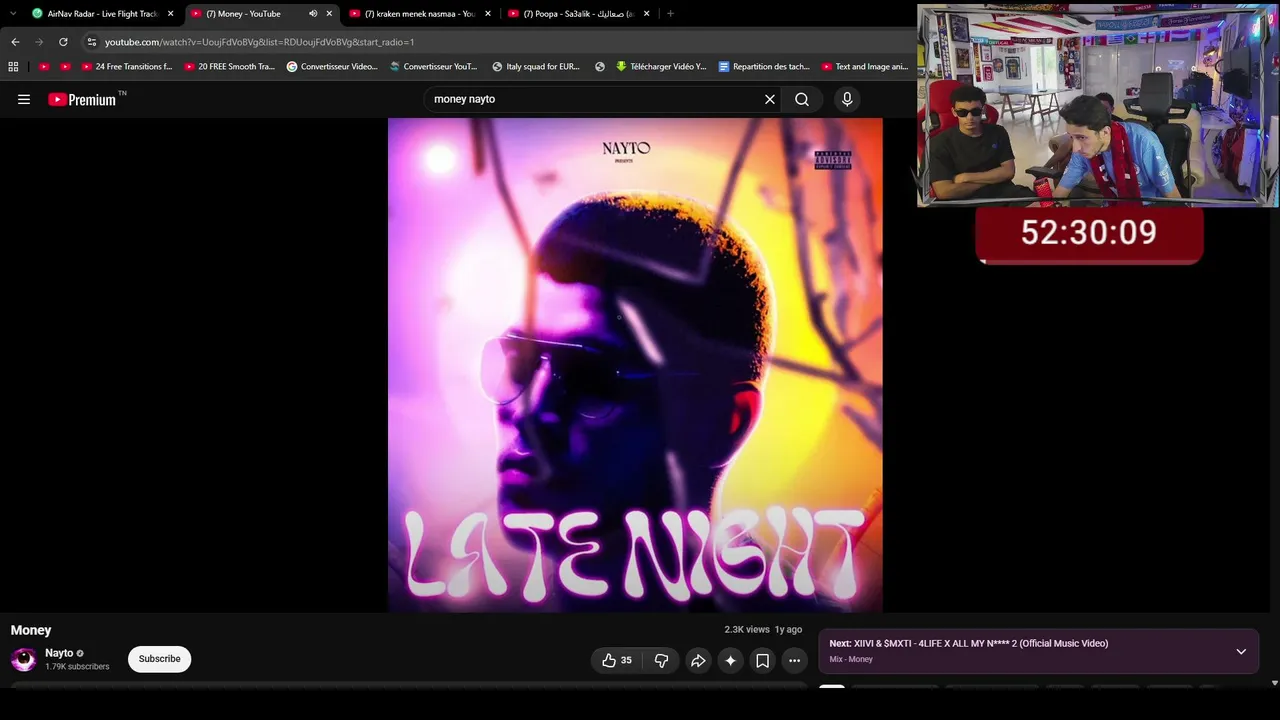Screen dimensions: 1280x720
Task: Open the globe icon bookmark
Action: (x=600, y=67)
